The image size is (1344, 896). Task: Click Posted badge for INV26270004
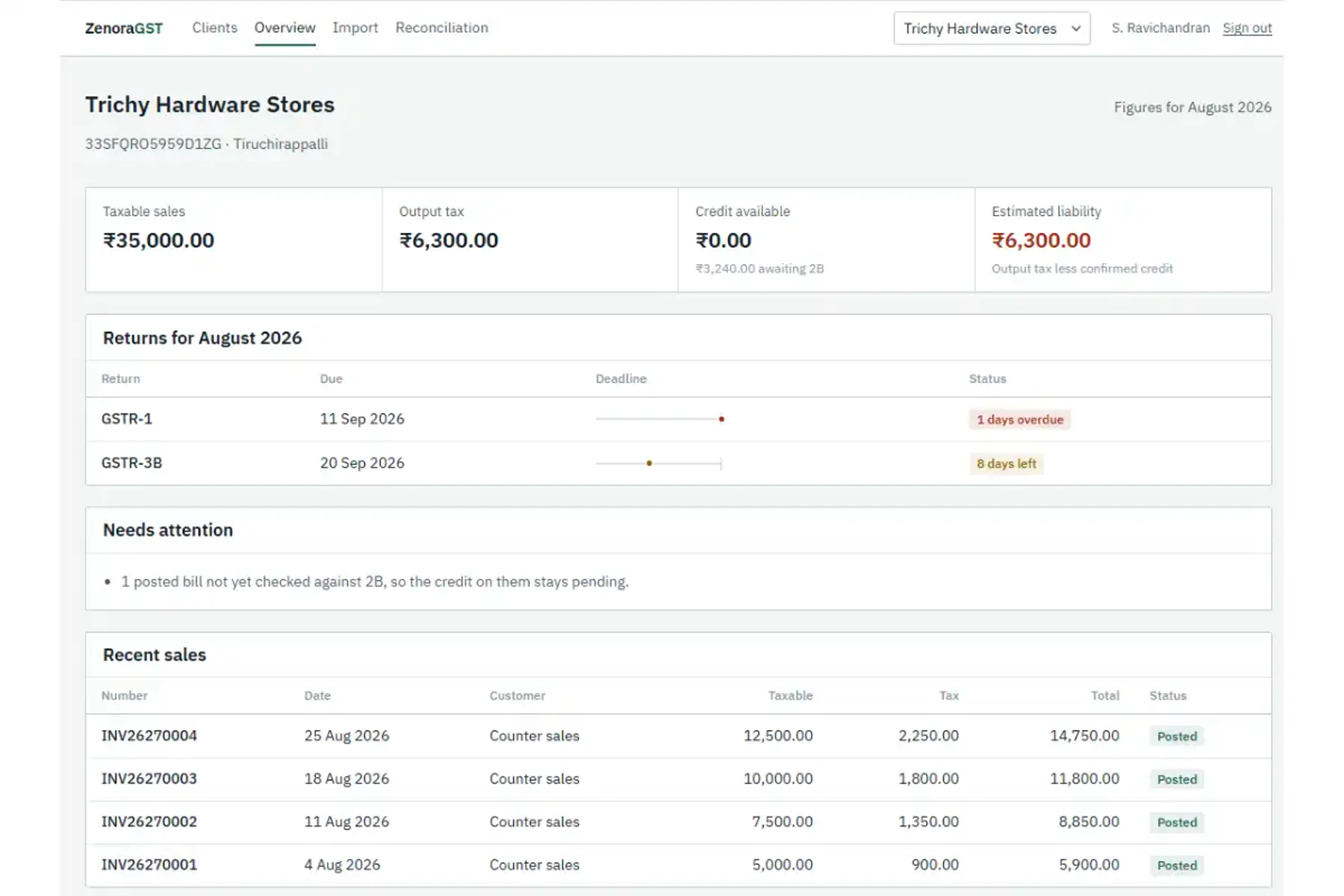1177,736
